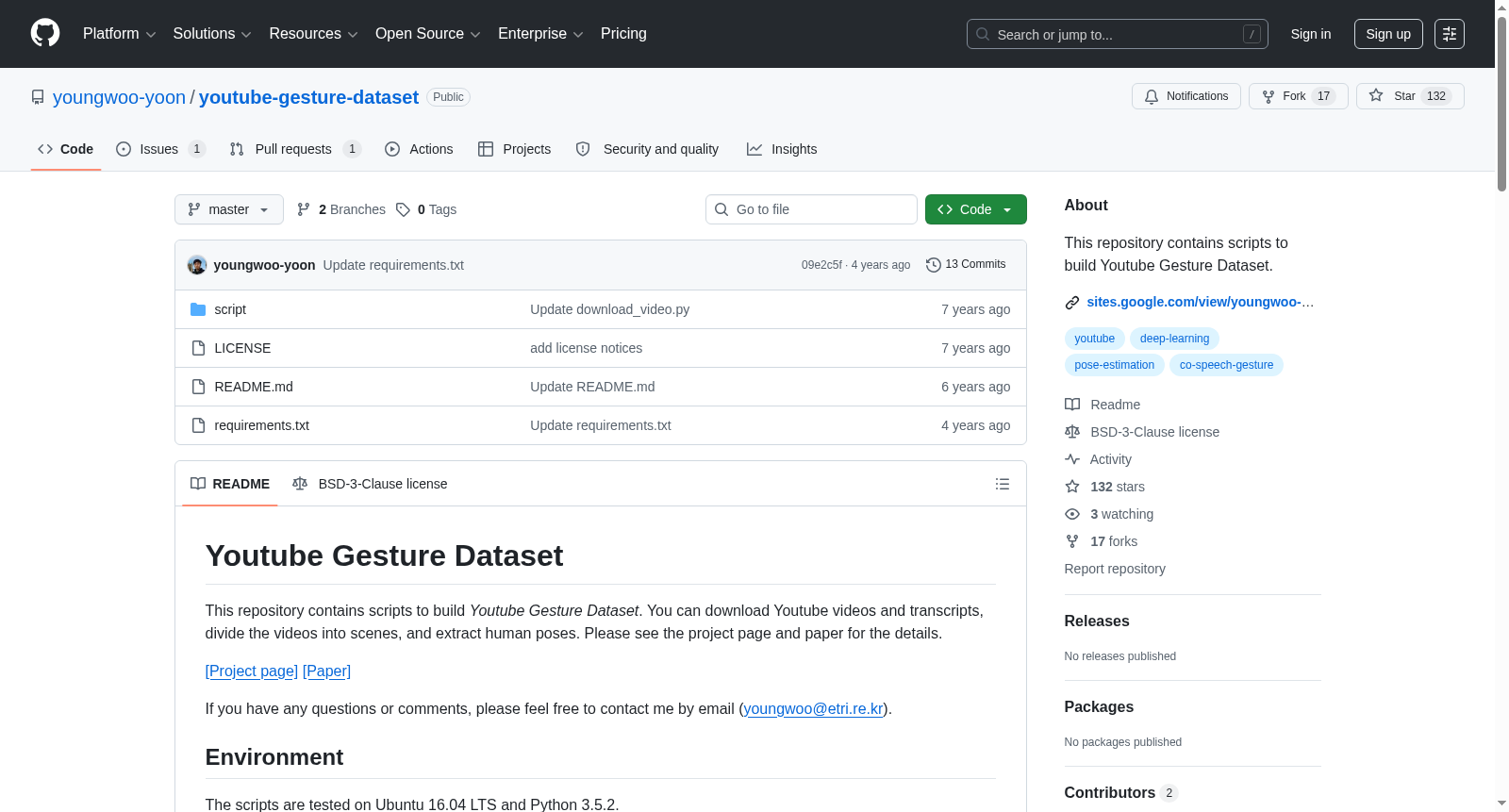This screenshot has width=1509, height=812.
Task: Open 'Update download_video.py' commit message
Action: point(609,309)
